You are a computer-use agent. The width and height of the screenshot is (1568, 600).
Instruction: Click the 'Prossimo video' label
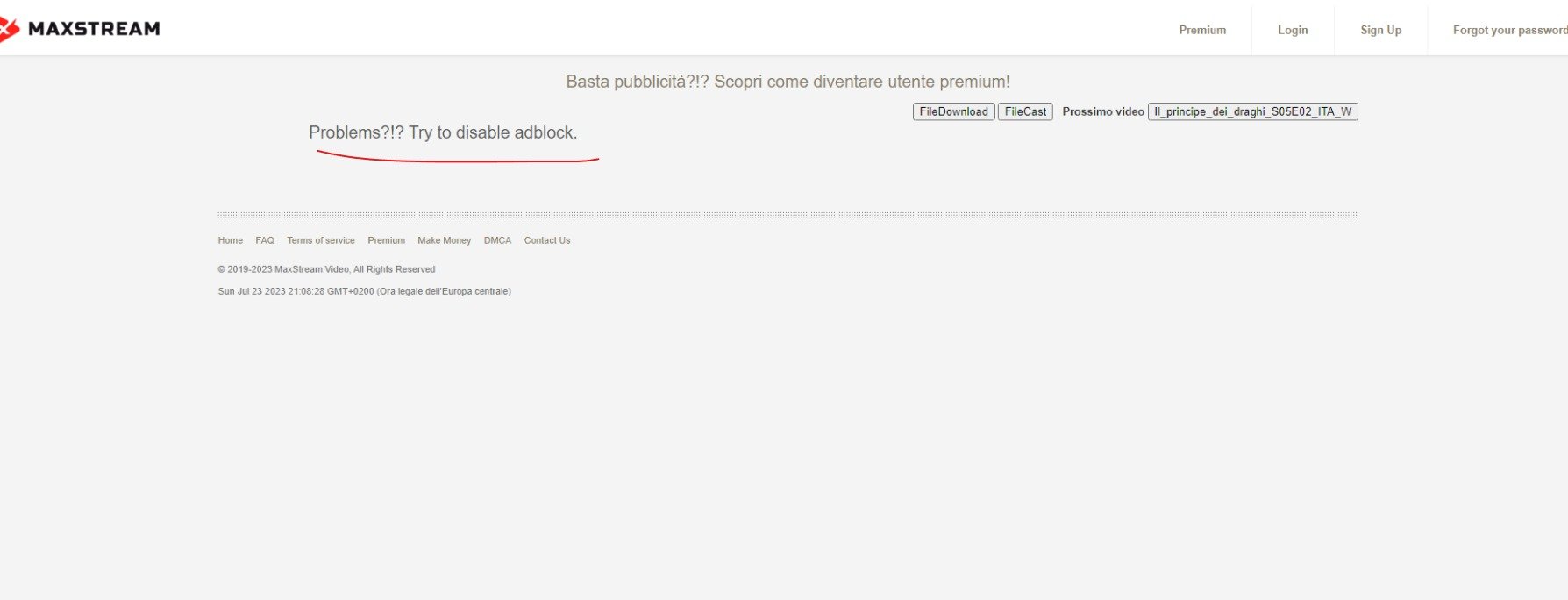click(1102, 111)
